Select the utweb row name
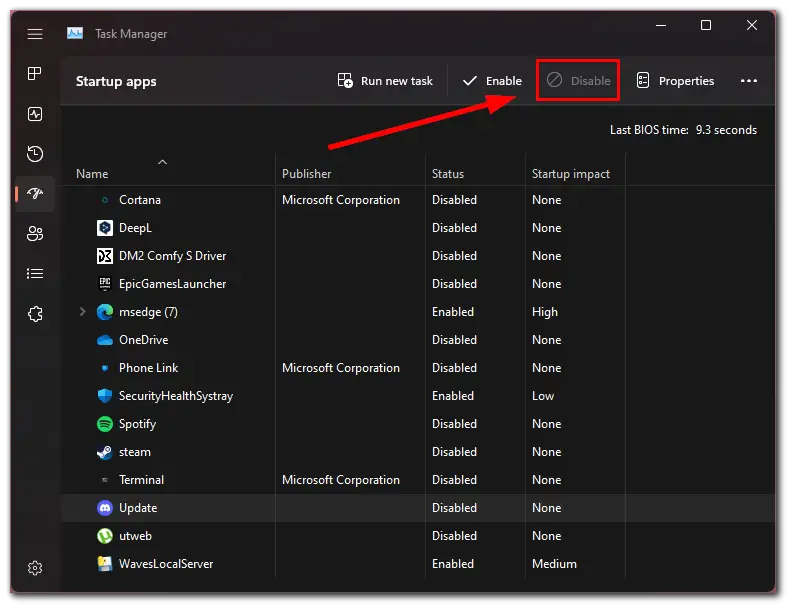Viewport: 794px width, 611px height. click(135, 536)
